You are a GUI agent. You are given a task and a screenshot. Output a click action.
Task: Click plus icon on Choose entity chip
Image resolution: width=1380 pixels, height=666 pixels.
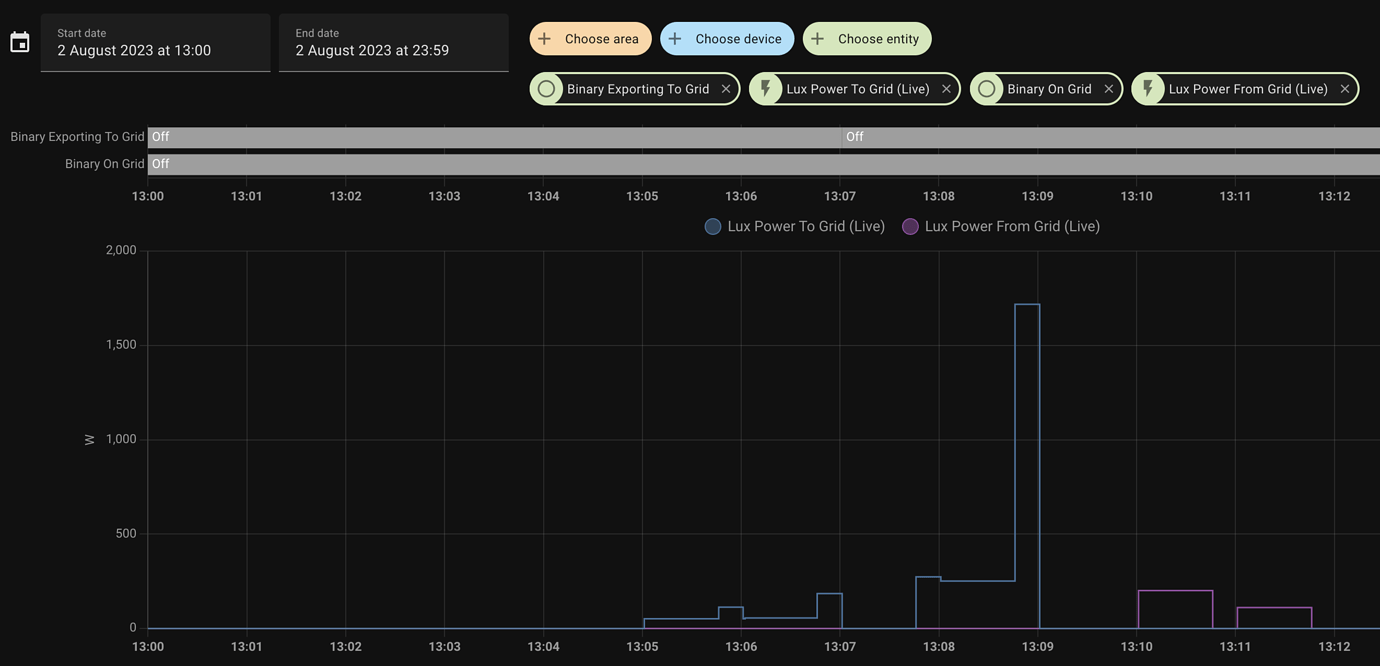[818, 39]
